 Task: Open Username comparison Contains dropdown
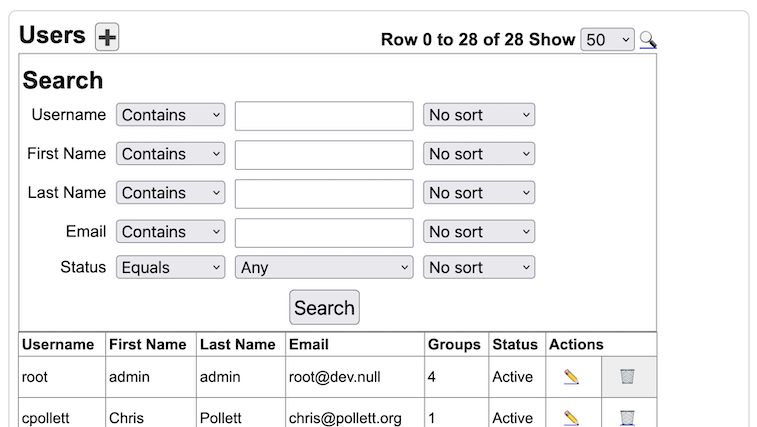coord(170,115)
